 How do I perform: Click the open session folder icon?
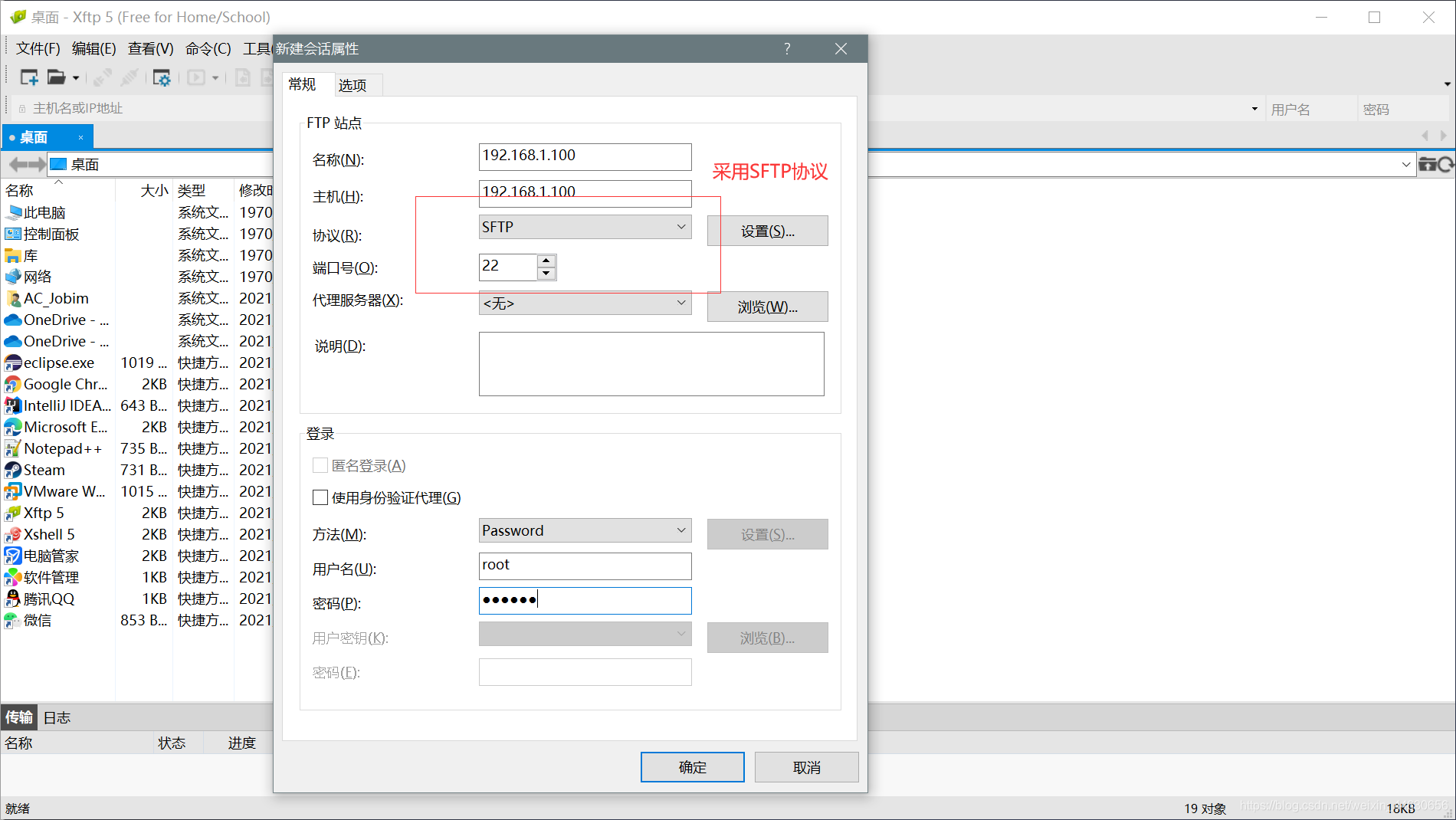coord(56,77)
